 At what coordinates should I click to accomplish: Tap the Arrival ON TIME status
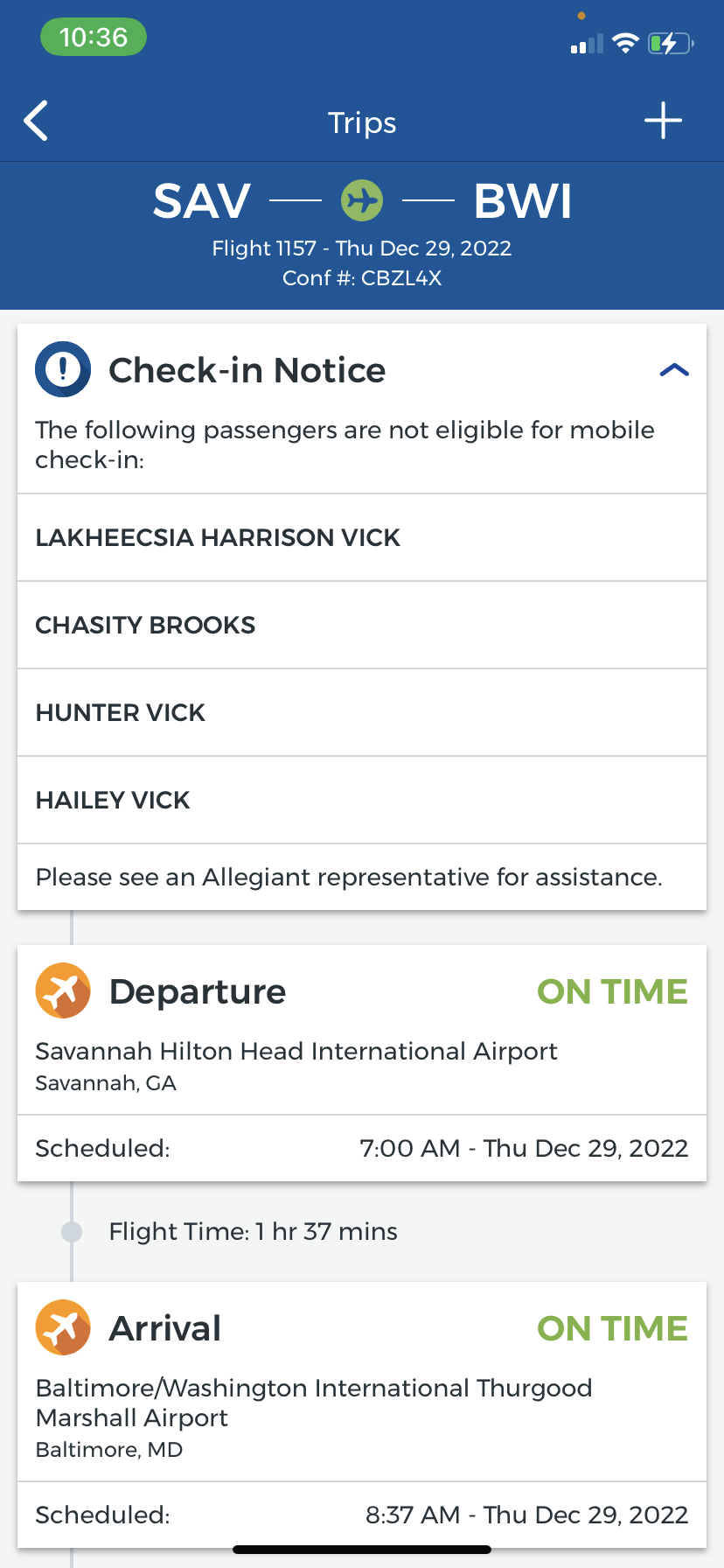click(x=612, y=1328)
